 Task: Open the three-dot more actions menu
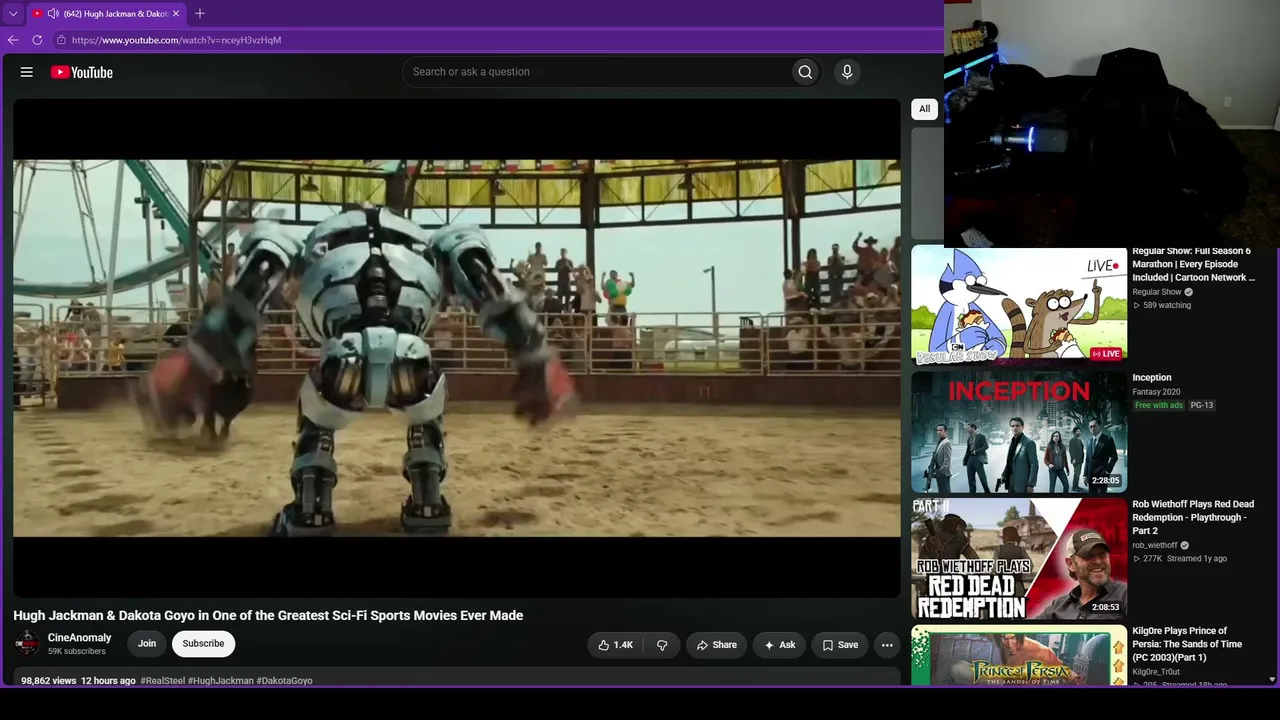pyautogui.click(x=887, y=645)
